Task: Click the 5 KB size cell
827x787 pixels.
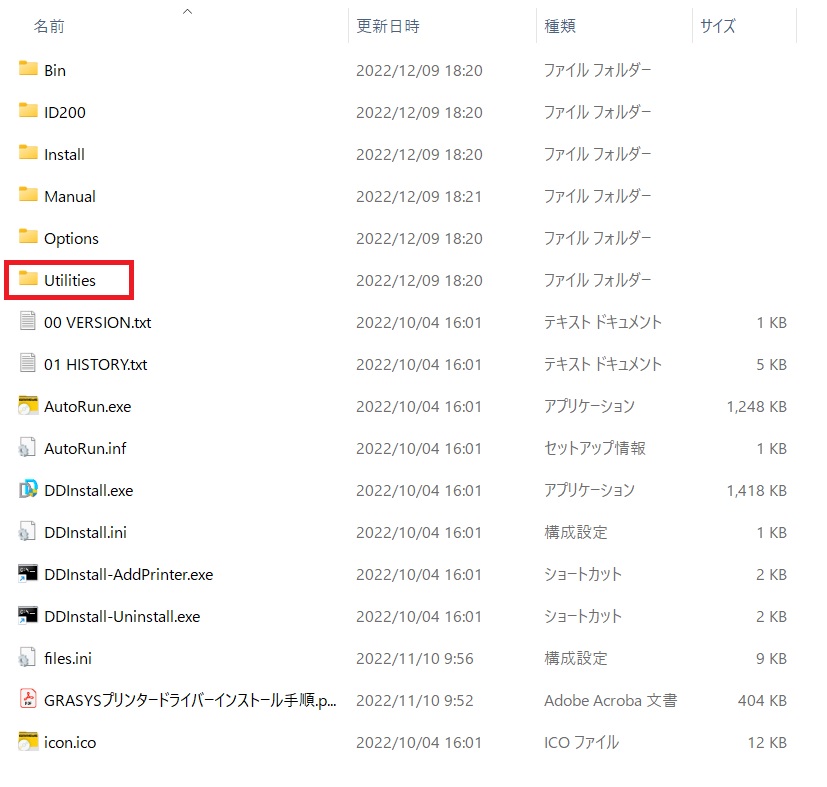Action: tap(772, 364)
